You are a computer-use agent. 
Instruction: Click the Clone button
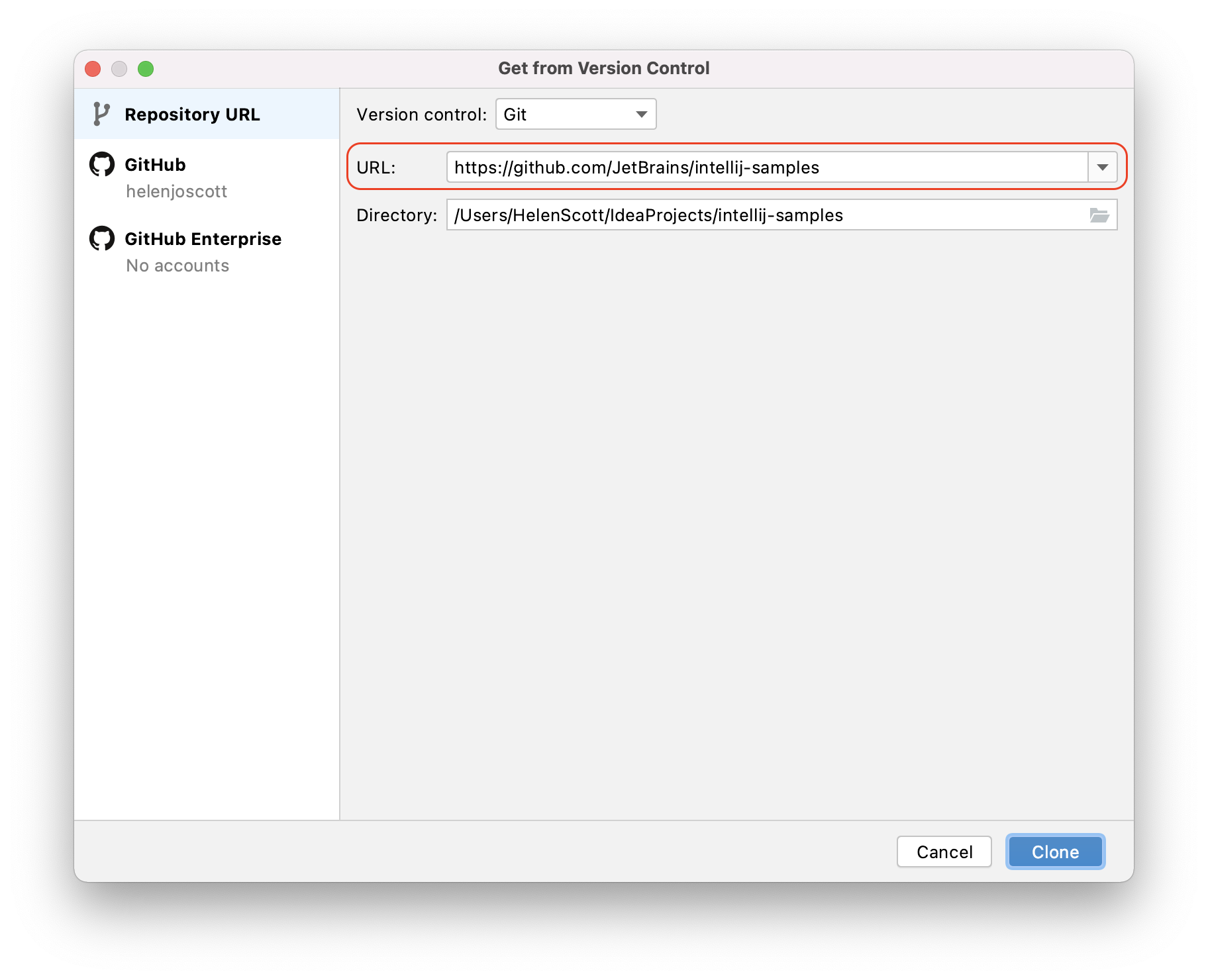click(1055, 852)
